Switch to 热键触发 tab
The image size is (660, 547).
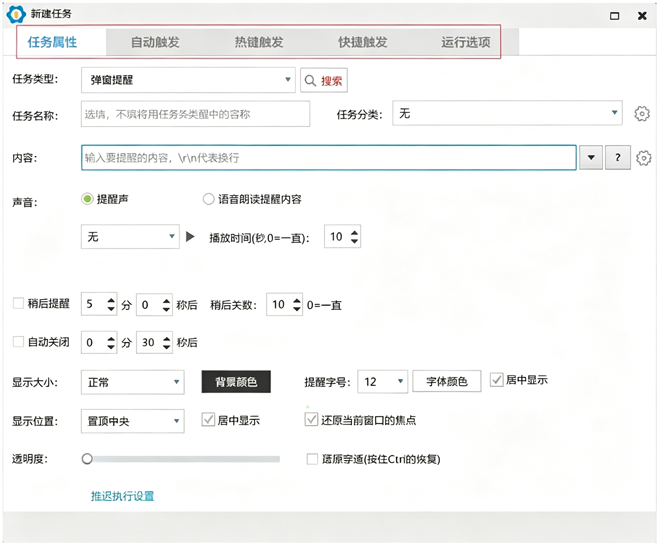(259, 42)
